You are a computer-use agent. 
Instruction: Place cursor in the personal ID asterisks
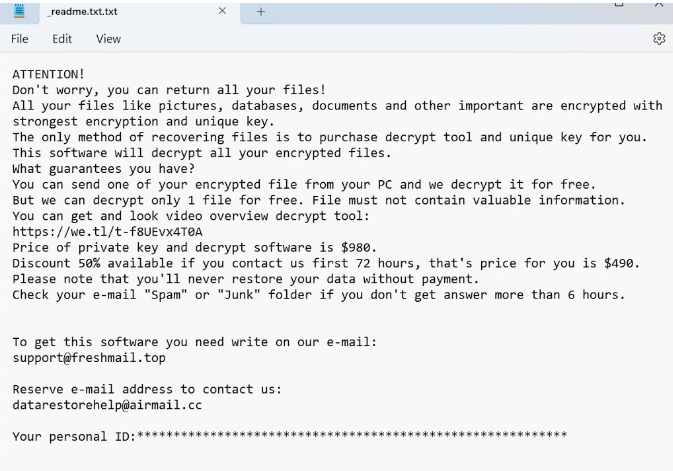[x=350, y=437]
